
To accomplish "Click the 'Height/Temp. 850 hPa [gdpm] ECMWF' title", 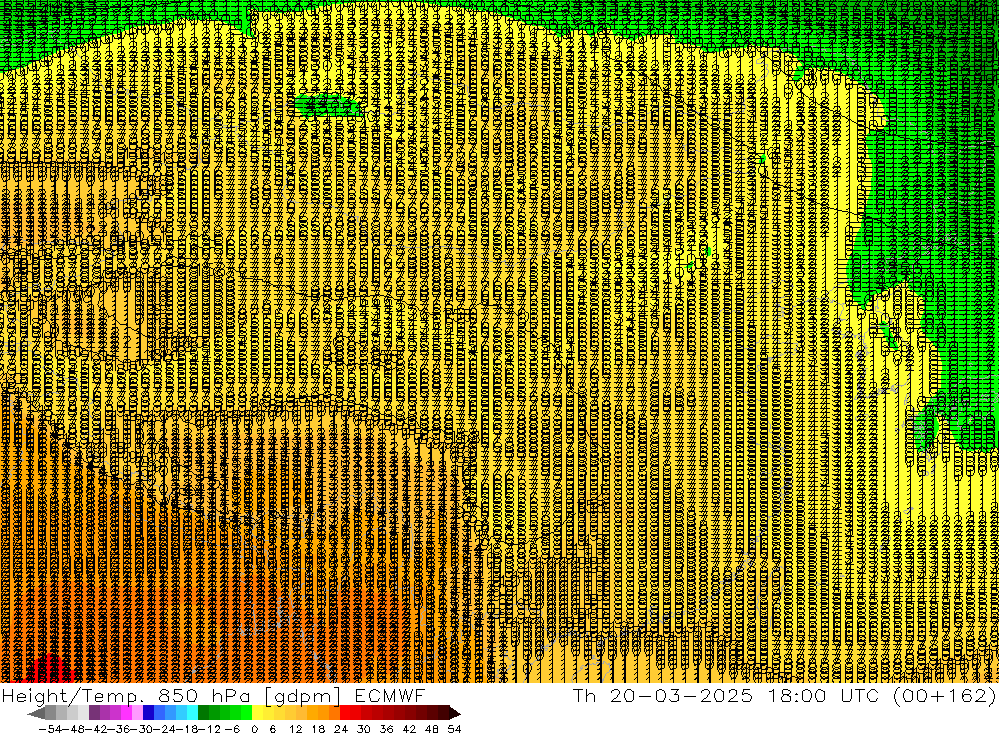I will tap(213, 695).
